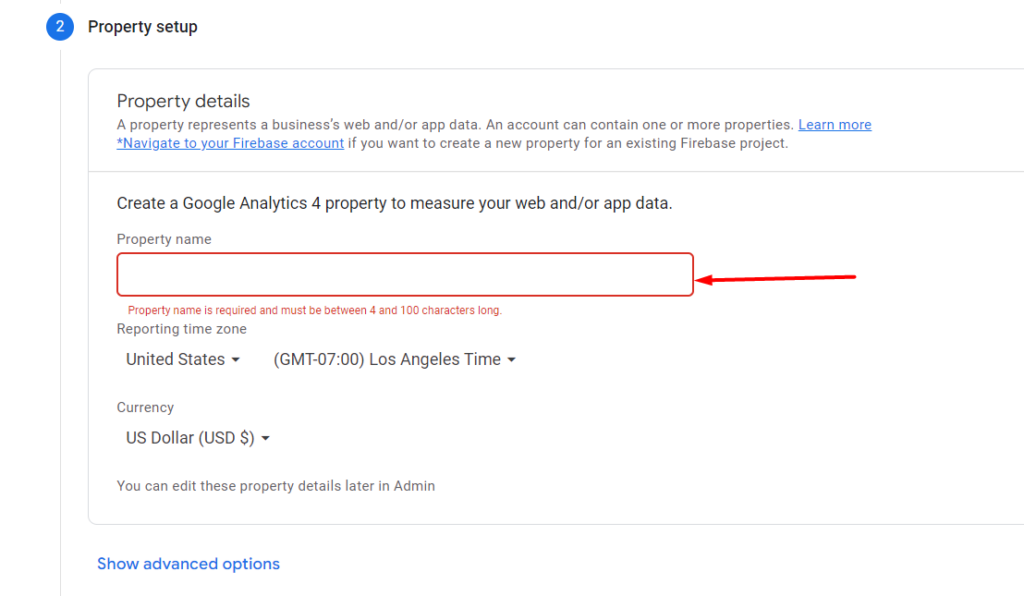1024x596 pixels.
Task: Follow the Navigate to your Firebase account link
Action: coord(230,143)
